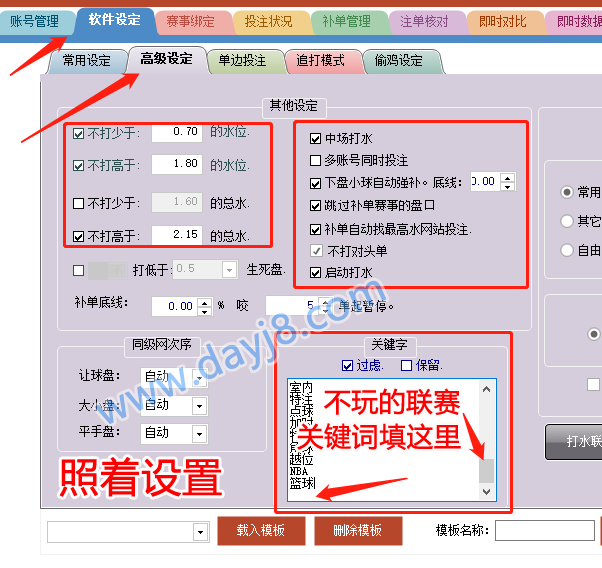Click the 删除模板 button
Image resolution: width=602 pixels, height=568 pixels.
click(x=358, y=531)
